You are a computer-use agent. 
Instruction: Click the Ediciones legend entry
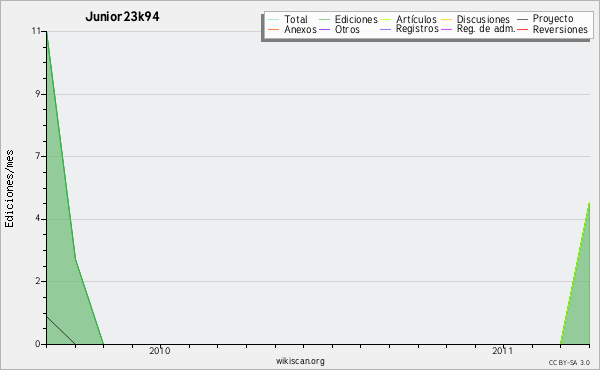click(348, 19)
